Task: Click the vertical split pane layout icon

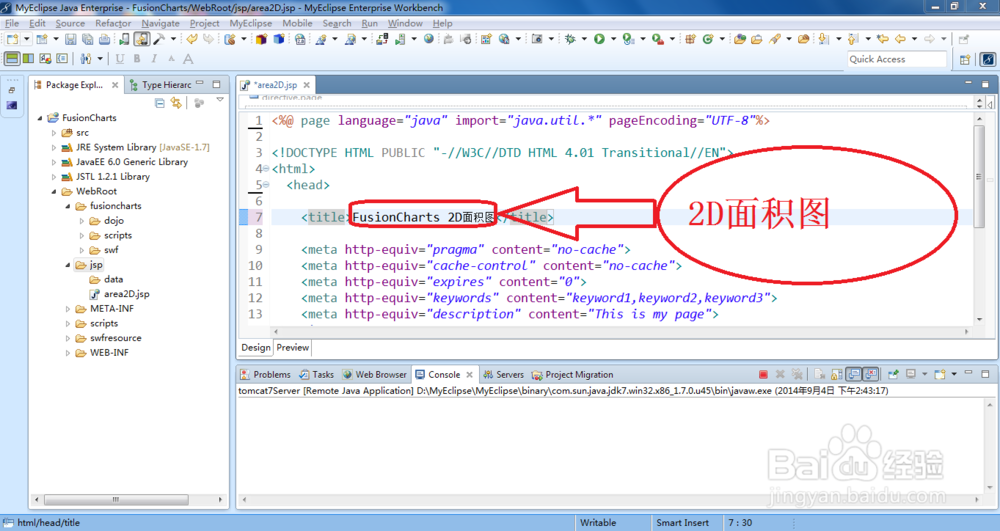Action: (x=28, y=59)
